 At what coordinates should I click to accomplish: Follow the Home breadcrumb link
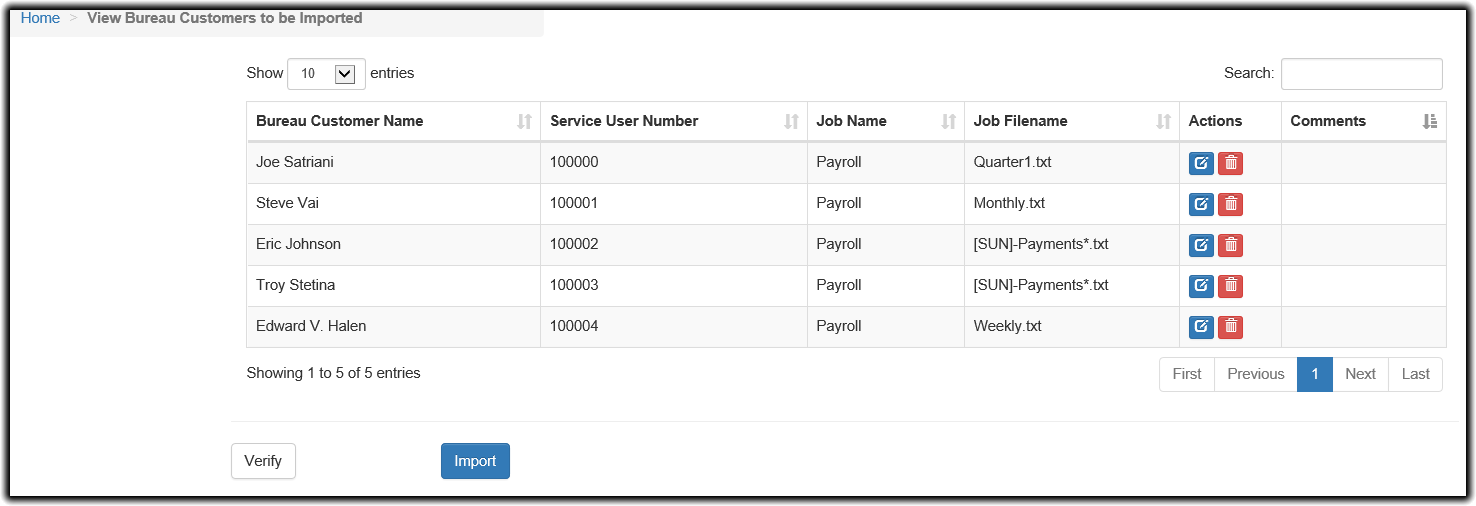pyautogui.click(x=40, y=18)
